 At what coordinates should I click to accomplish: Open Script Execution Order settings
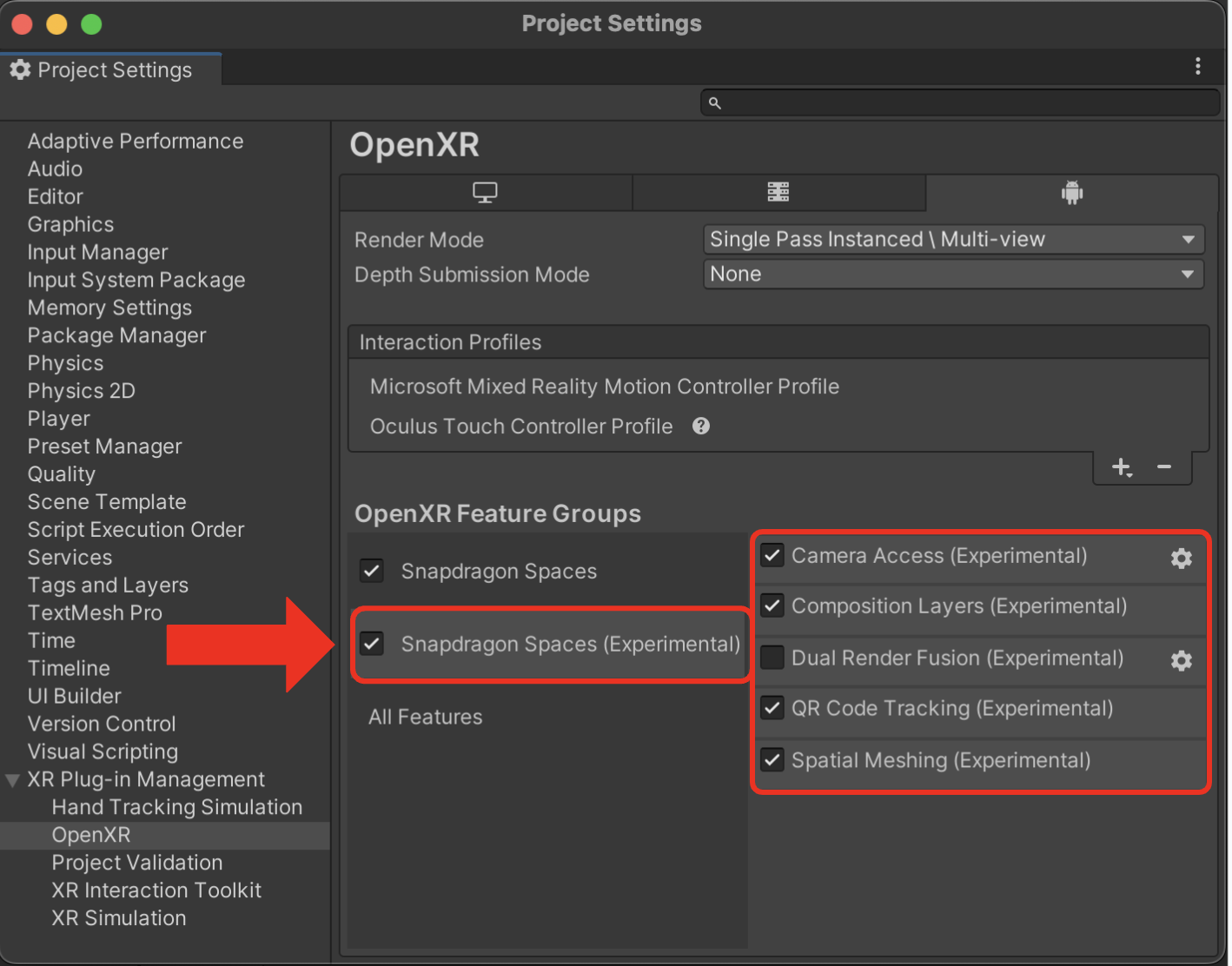[136, 530]
